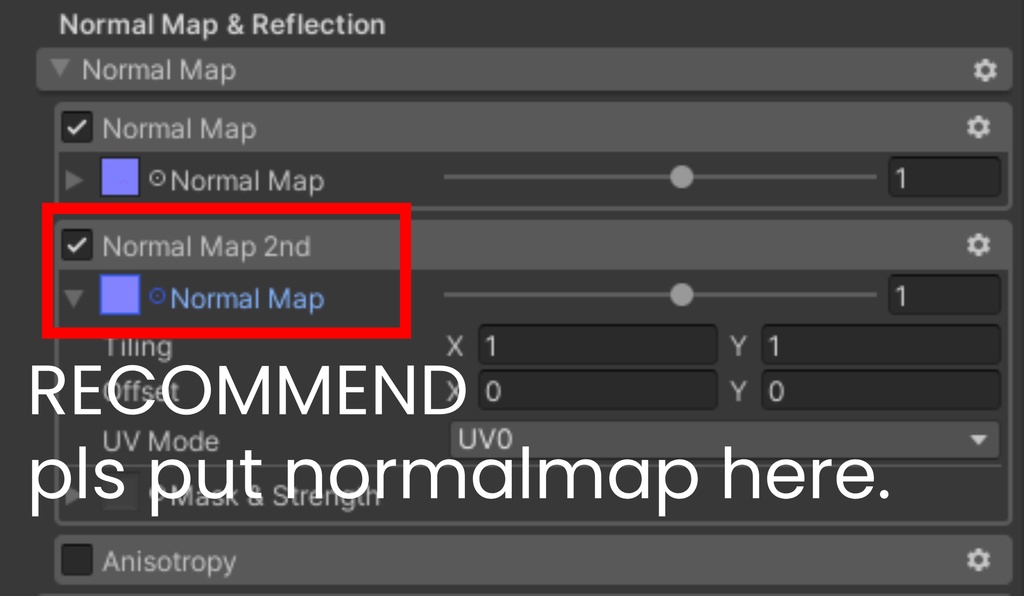Image resolution: width=1024 pixels, height=596 pixels.
Task: Collapse second Normal Map texture settings arrow
Action: coord(74,298)
